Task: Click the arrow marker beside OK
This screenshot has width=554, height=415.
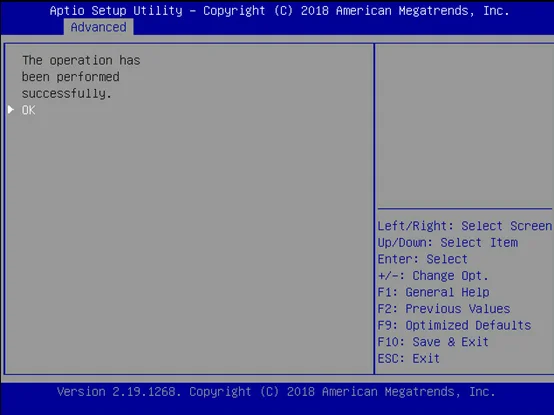Action: [x=11, y=110]
